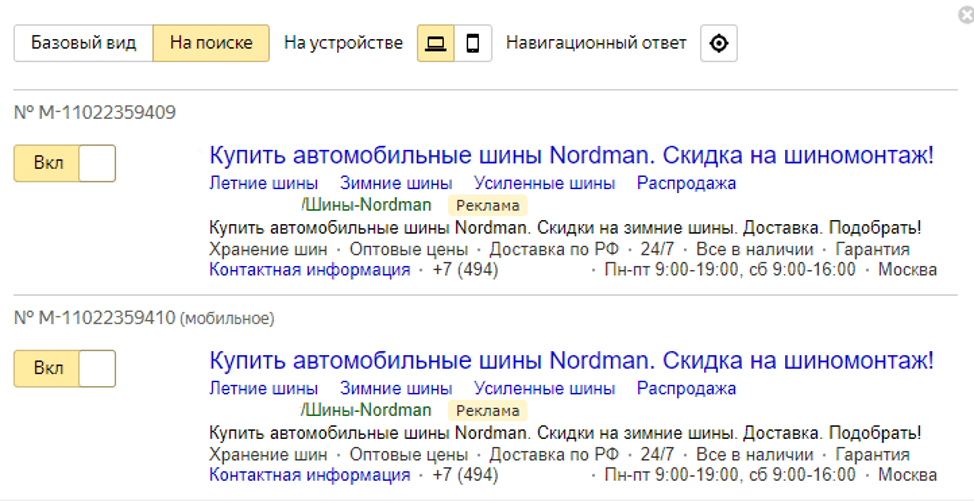Viewport: 974px width, 502px height.
Task: Click ad description text in first ad
Action: [565, 227]
